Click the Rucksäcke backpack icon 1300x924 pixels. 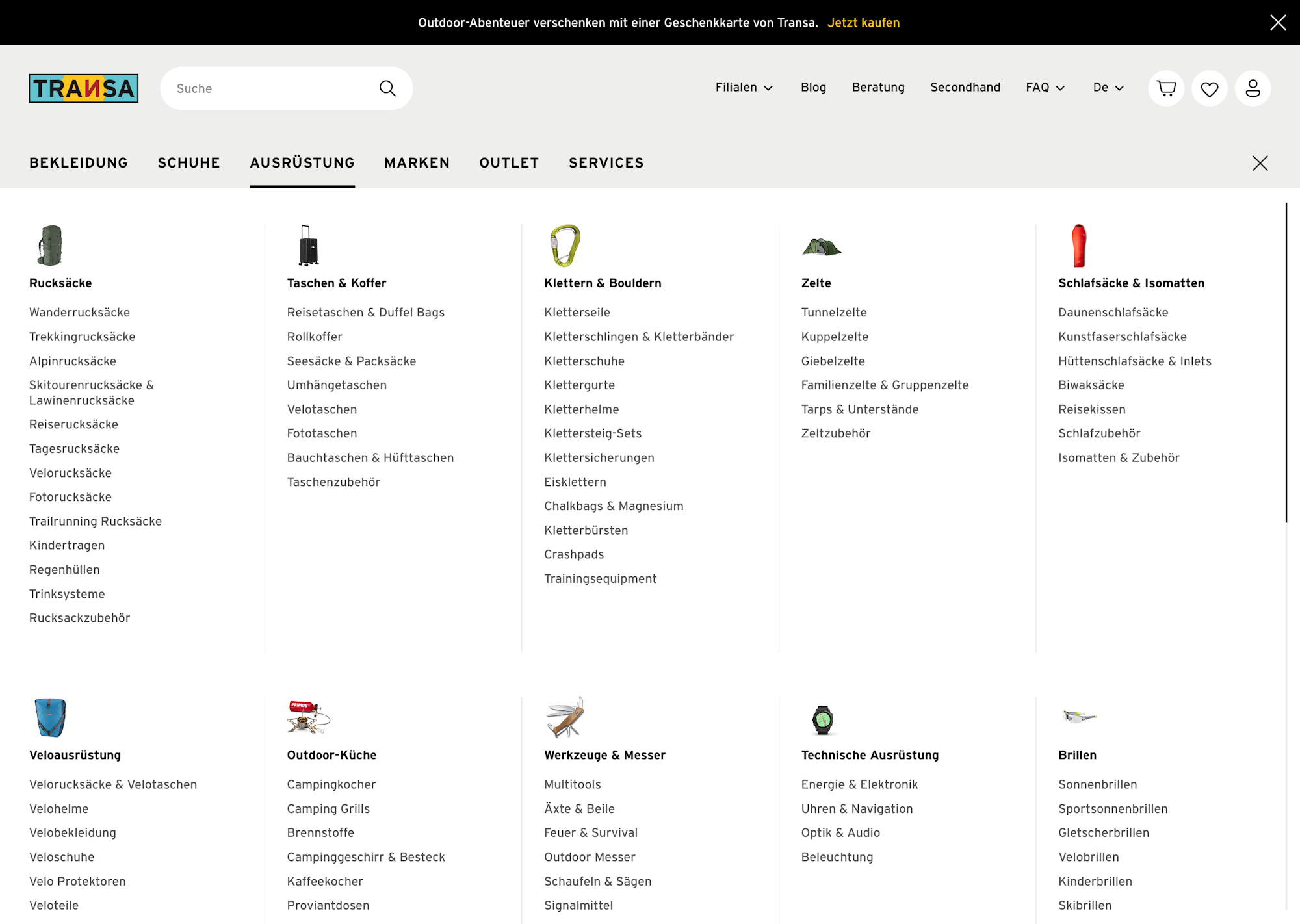click(x=50, y=246)
